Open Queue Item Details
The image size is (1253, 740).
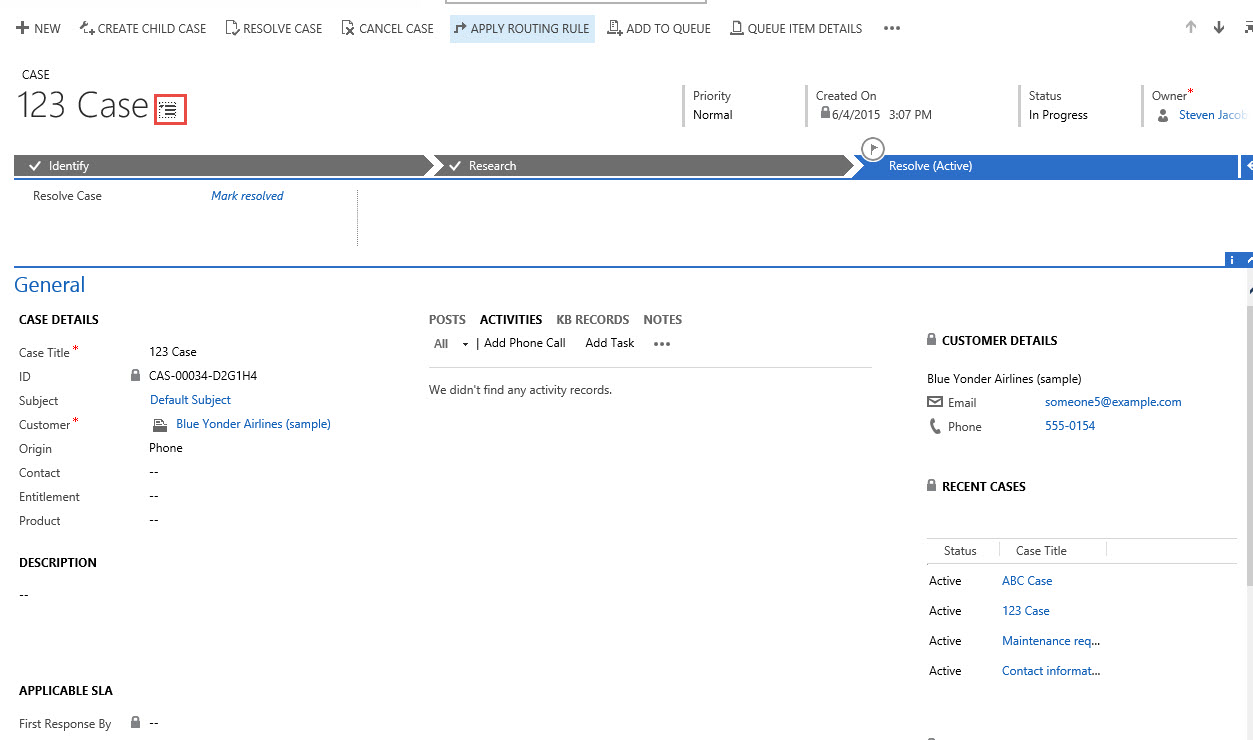click(x=796, y=28)
